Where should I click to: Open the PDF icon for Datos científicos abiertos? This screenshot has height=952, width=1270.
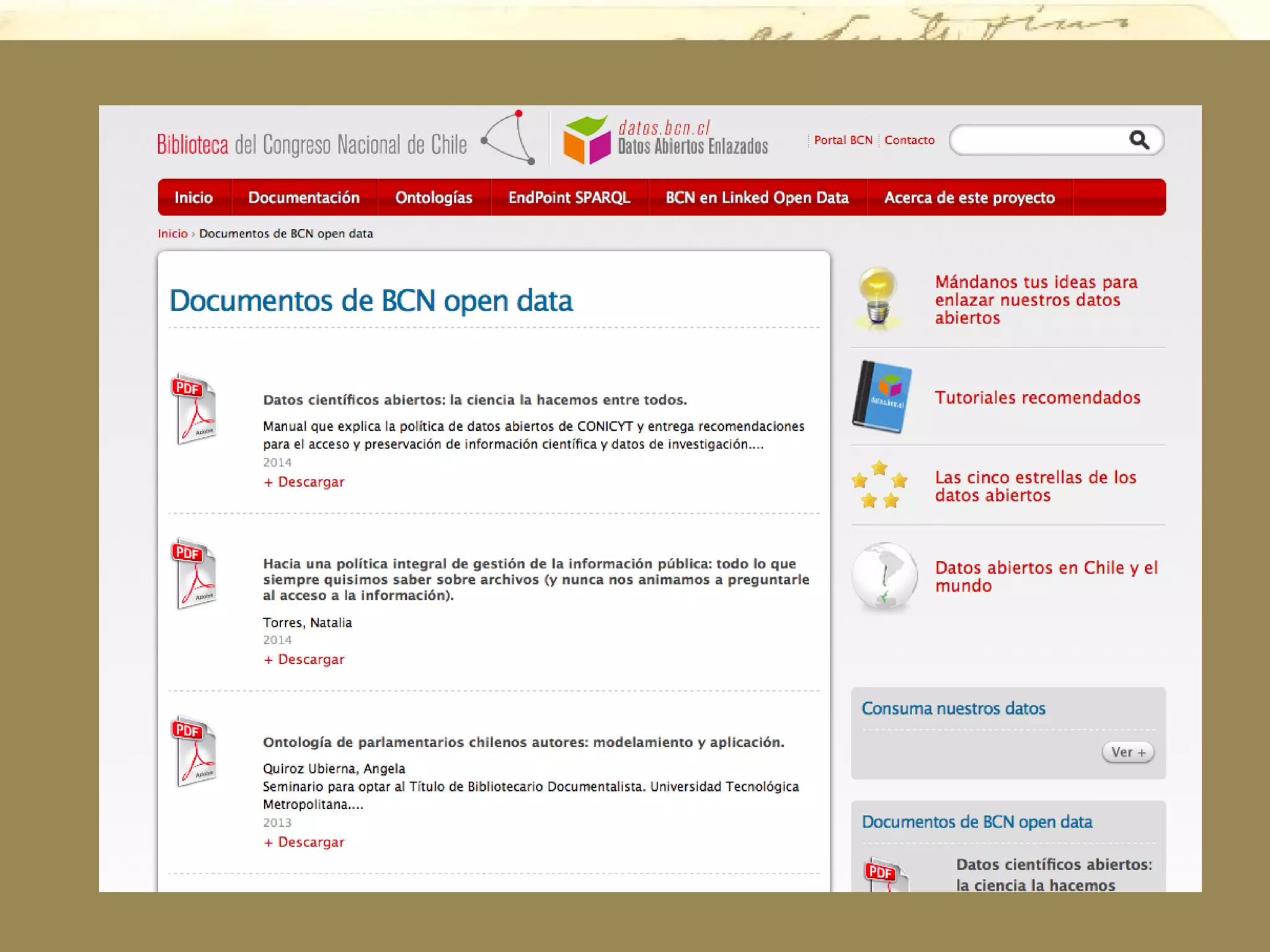(194, 408)
